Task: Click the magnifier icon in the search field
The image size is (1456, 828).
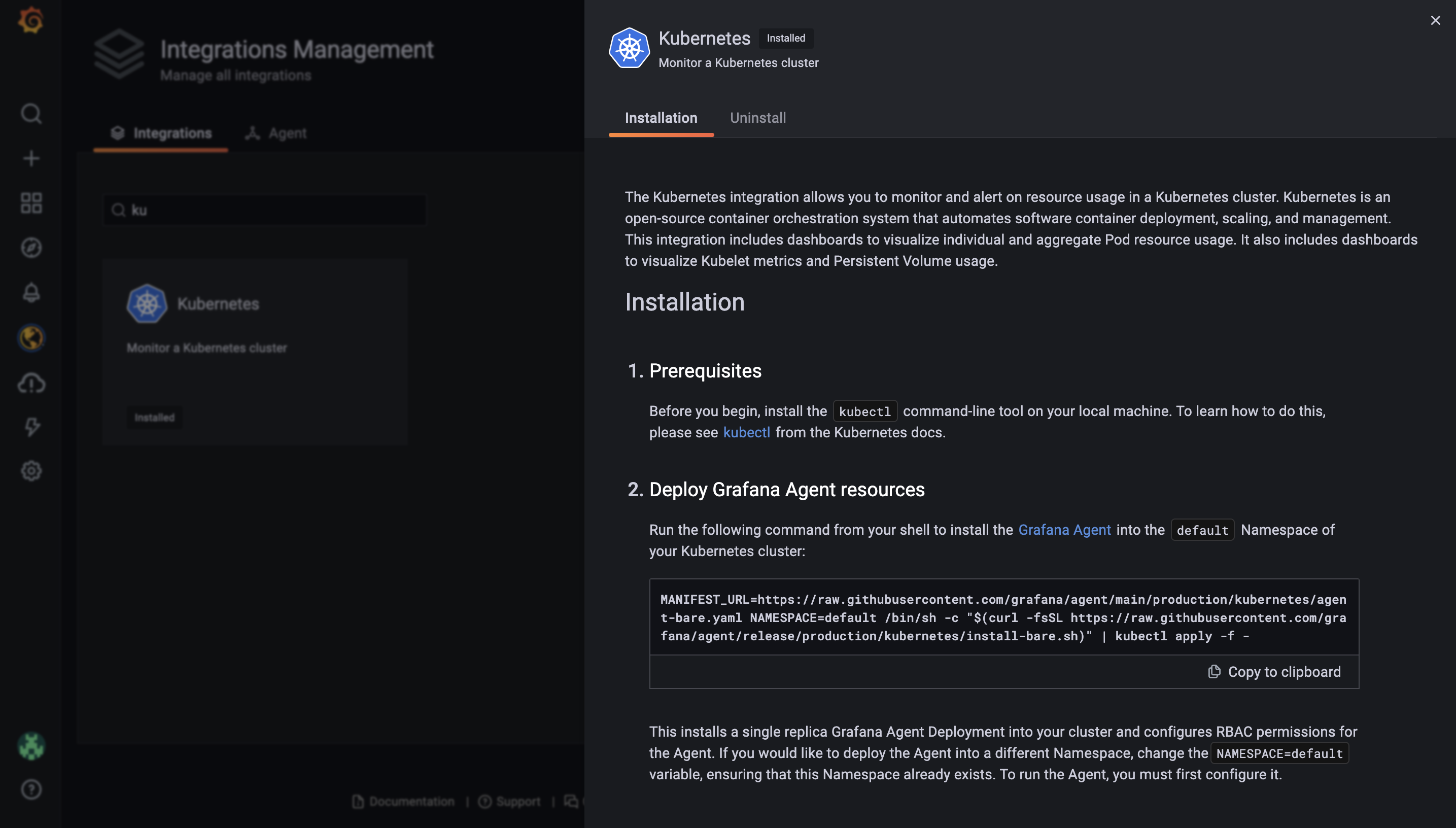Action: [x=118, y=210]
